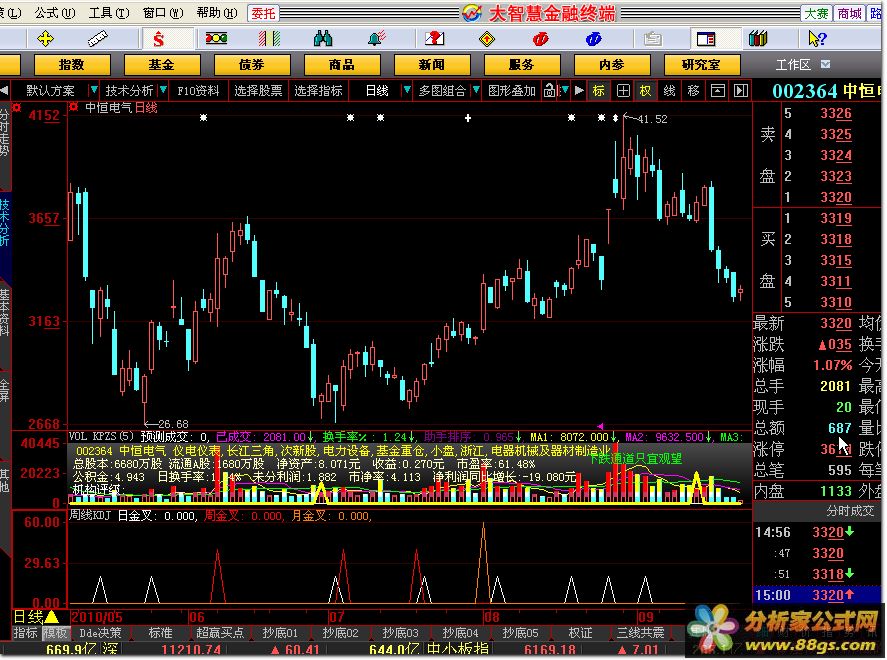887x660 pixels.
Task: Click the left scroll arrow before 默认方案
Action: pyautogui.click(x=5, y=90)
